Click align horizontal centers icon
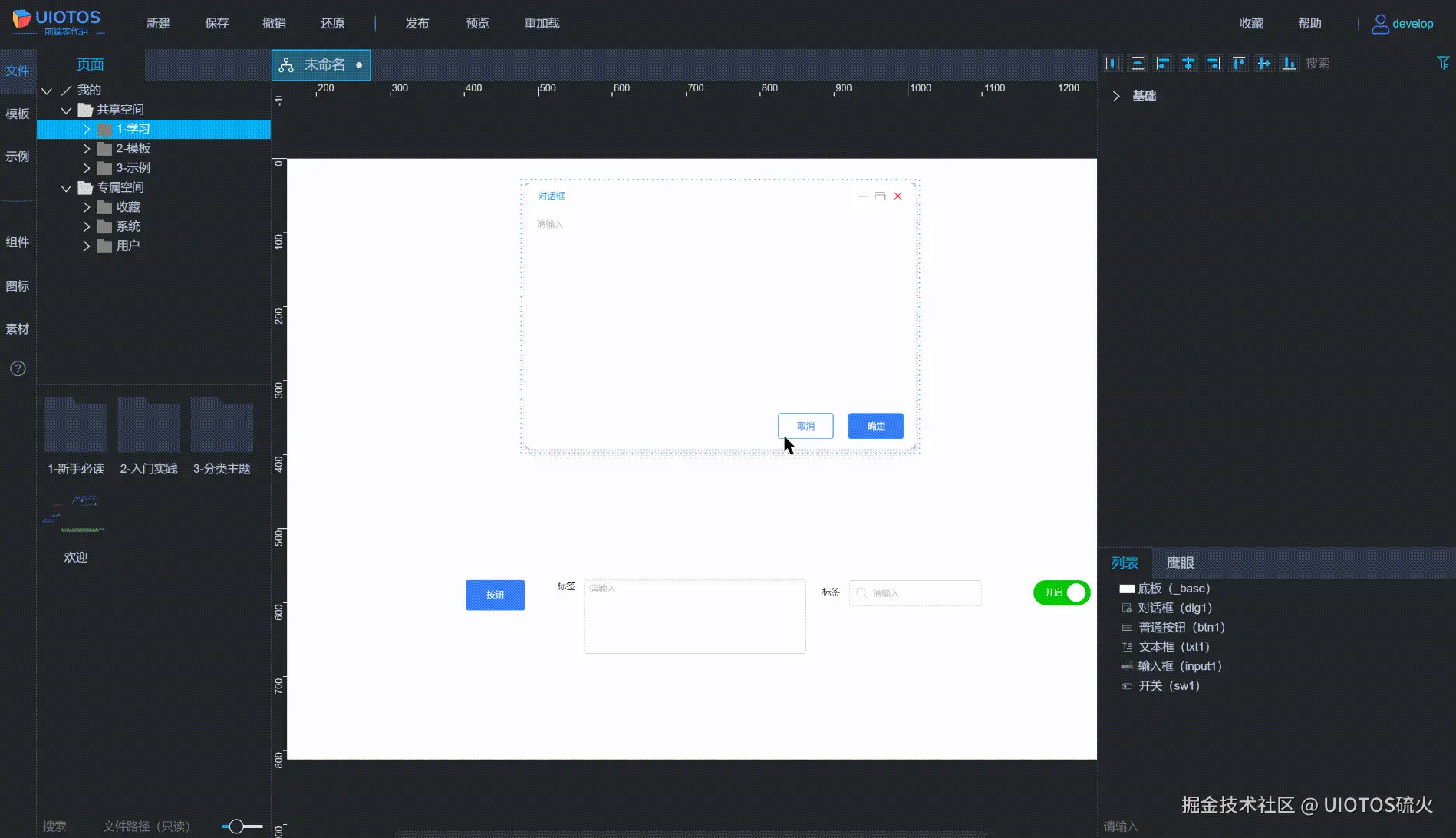1456x838 pixels. [x=1188, y=64]
